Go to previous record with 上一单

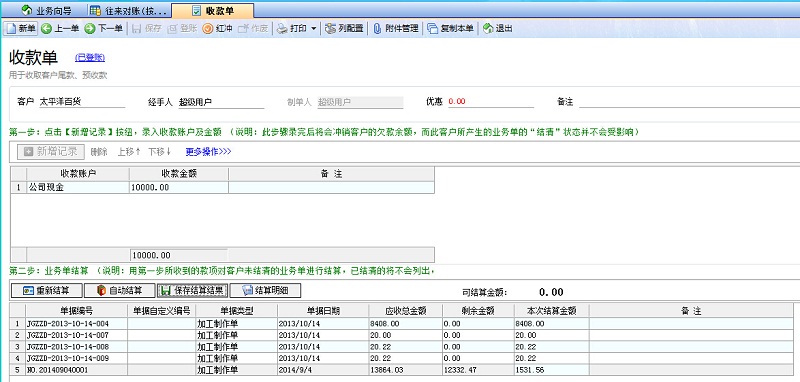point(60,29)
